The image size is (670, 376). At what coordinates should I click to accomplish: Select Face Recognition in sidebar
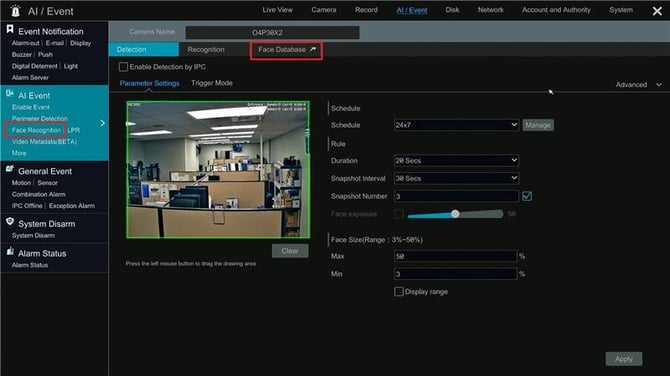[36, 130]
